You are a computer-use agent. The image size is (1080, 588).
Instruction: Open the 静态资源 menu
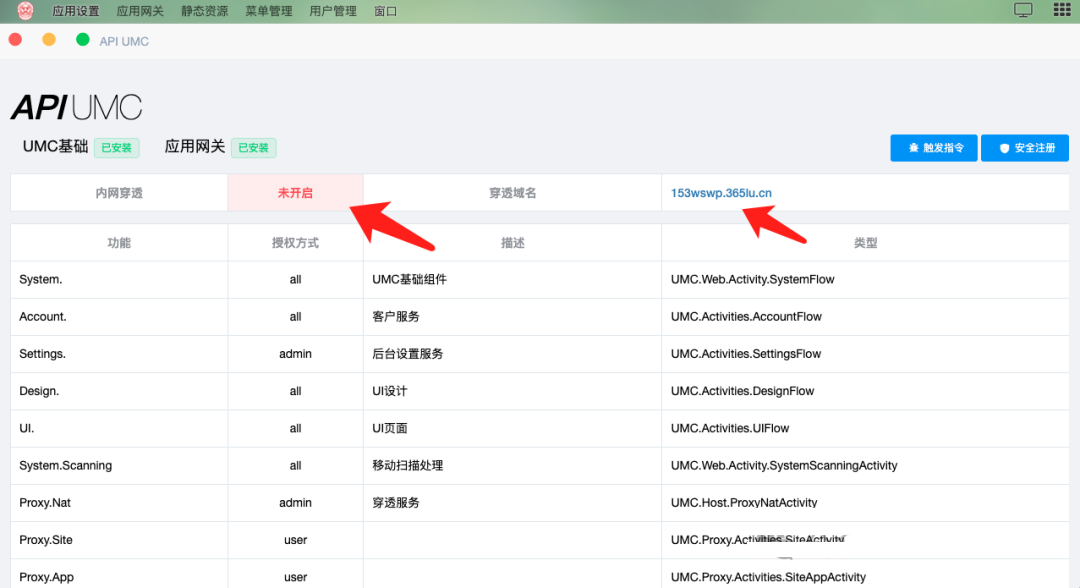(x=204, y=12)
